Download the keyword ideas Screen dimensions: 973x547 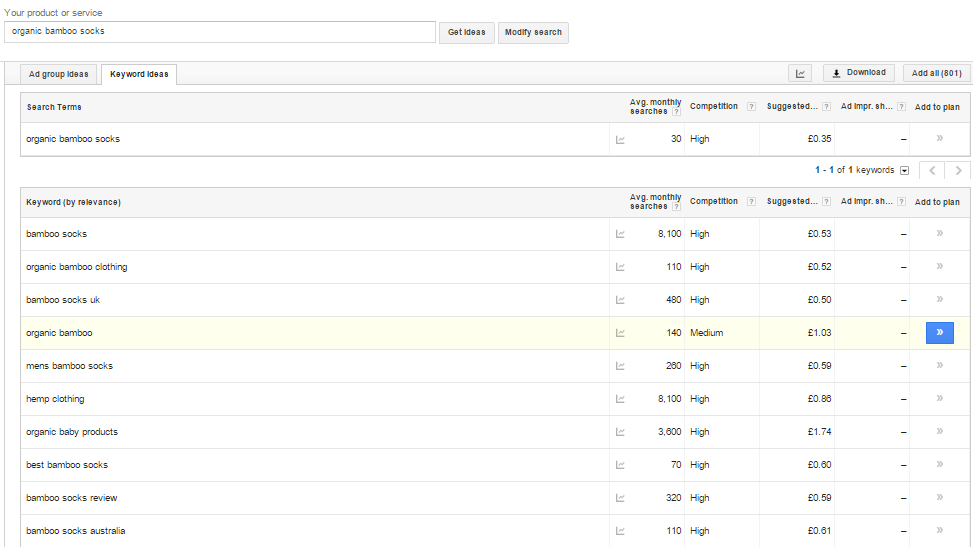click(858, 73)
